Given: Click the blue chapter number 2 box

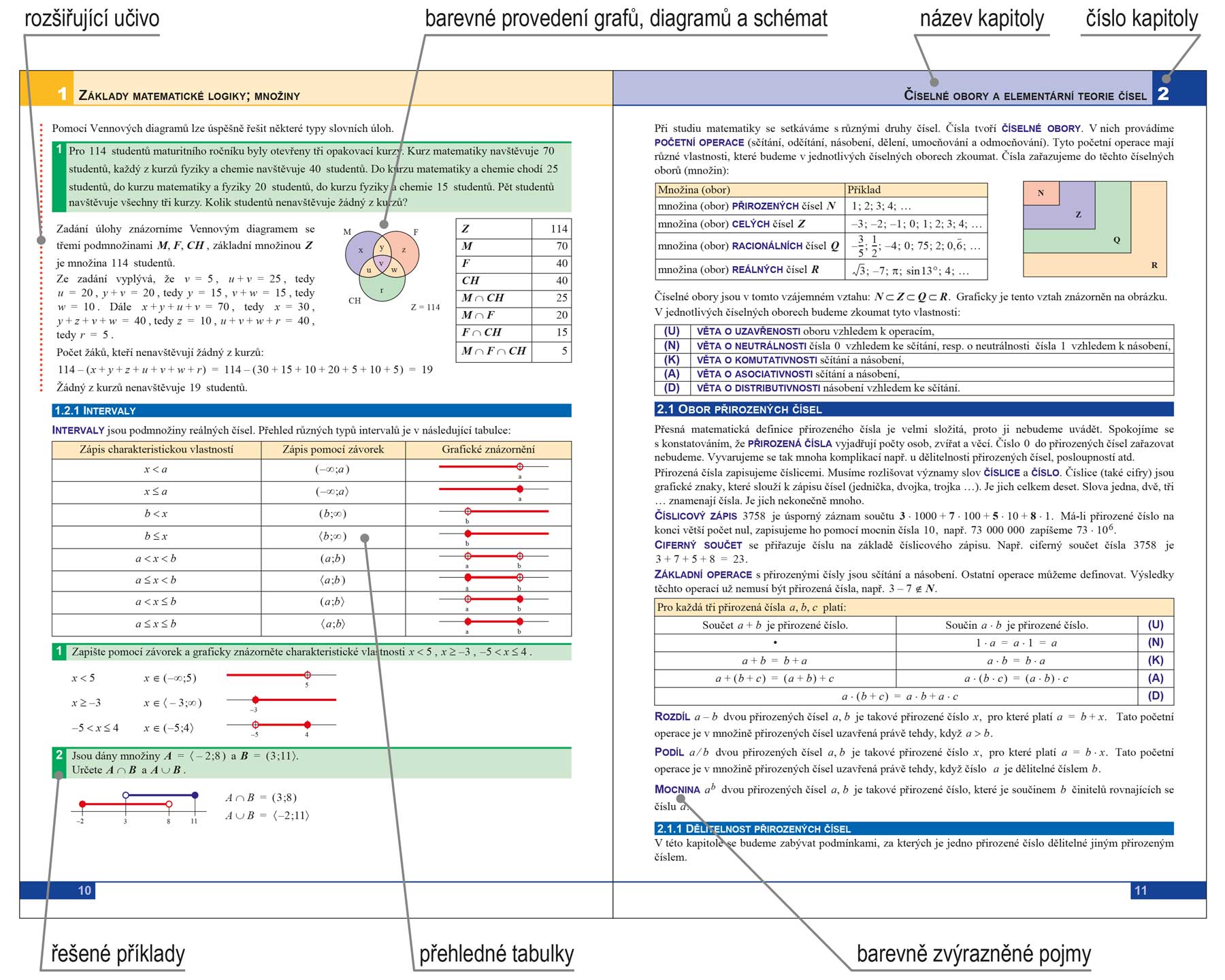Looking at the screenshot, I should click(x=1179, y=88).
